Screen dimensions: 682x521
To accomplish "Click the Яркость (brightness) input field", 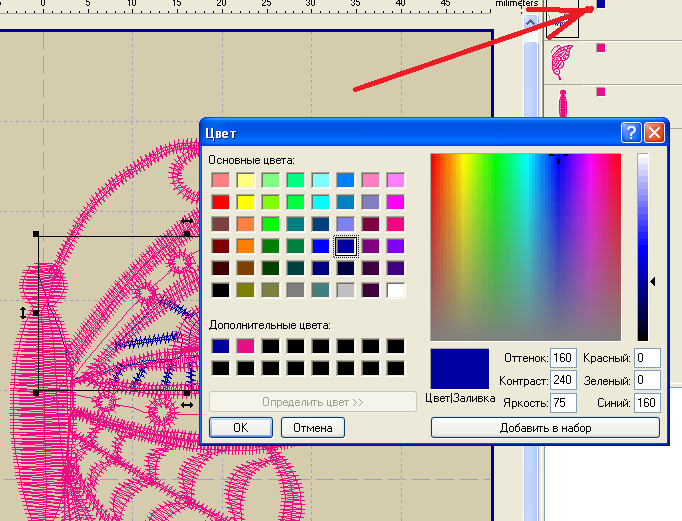I will click(563, 404).
